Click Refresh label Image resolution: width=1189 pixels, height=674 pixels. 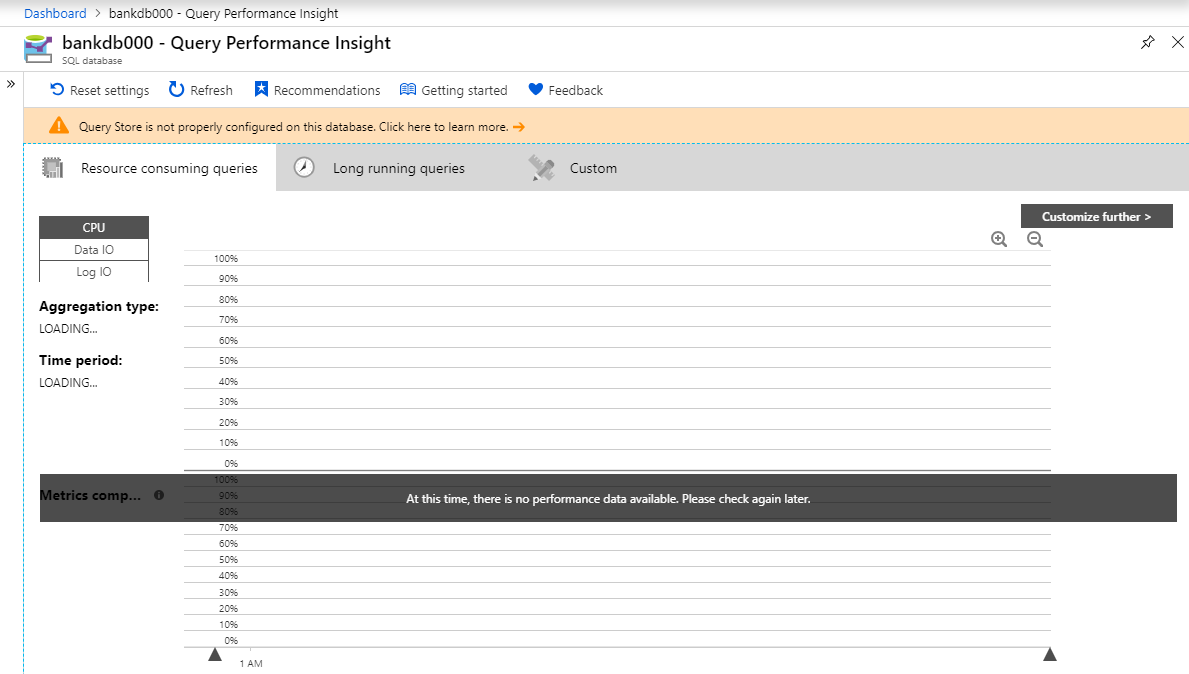click(x=212, y=90)
